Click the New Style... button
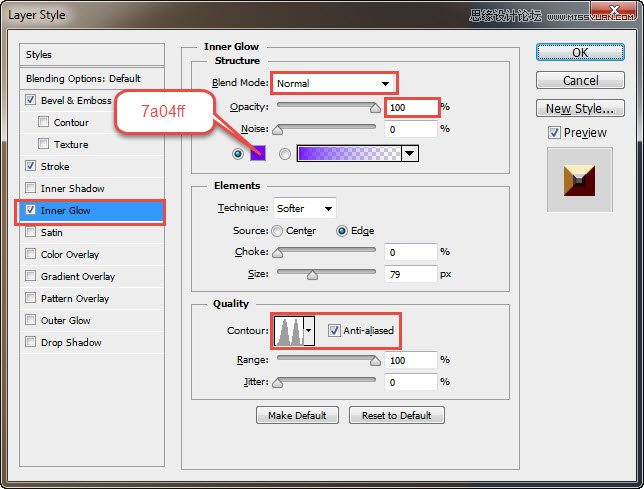 [580, 108]
